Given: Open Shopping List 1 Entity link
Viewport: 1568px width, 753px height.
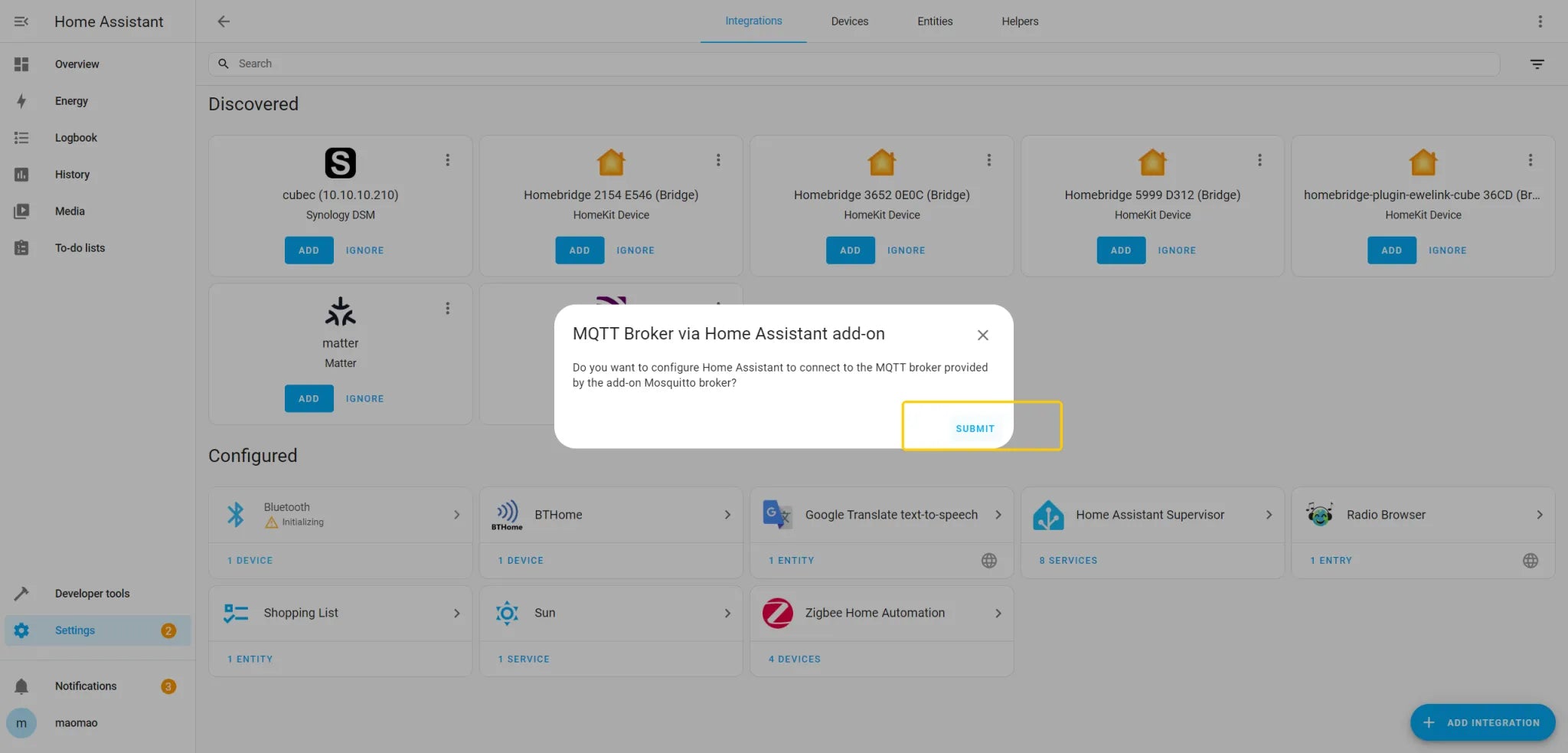Looking at the screenshot, I should (250, 660).
